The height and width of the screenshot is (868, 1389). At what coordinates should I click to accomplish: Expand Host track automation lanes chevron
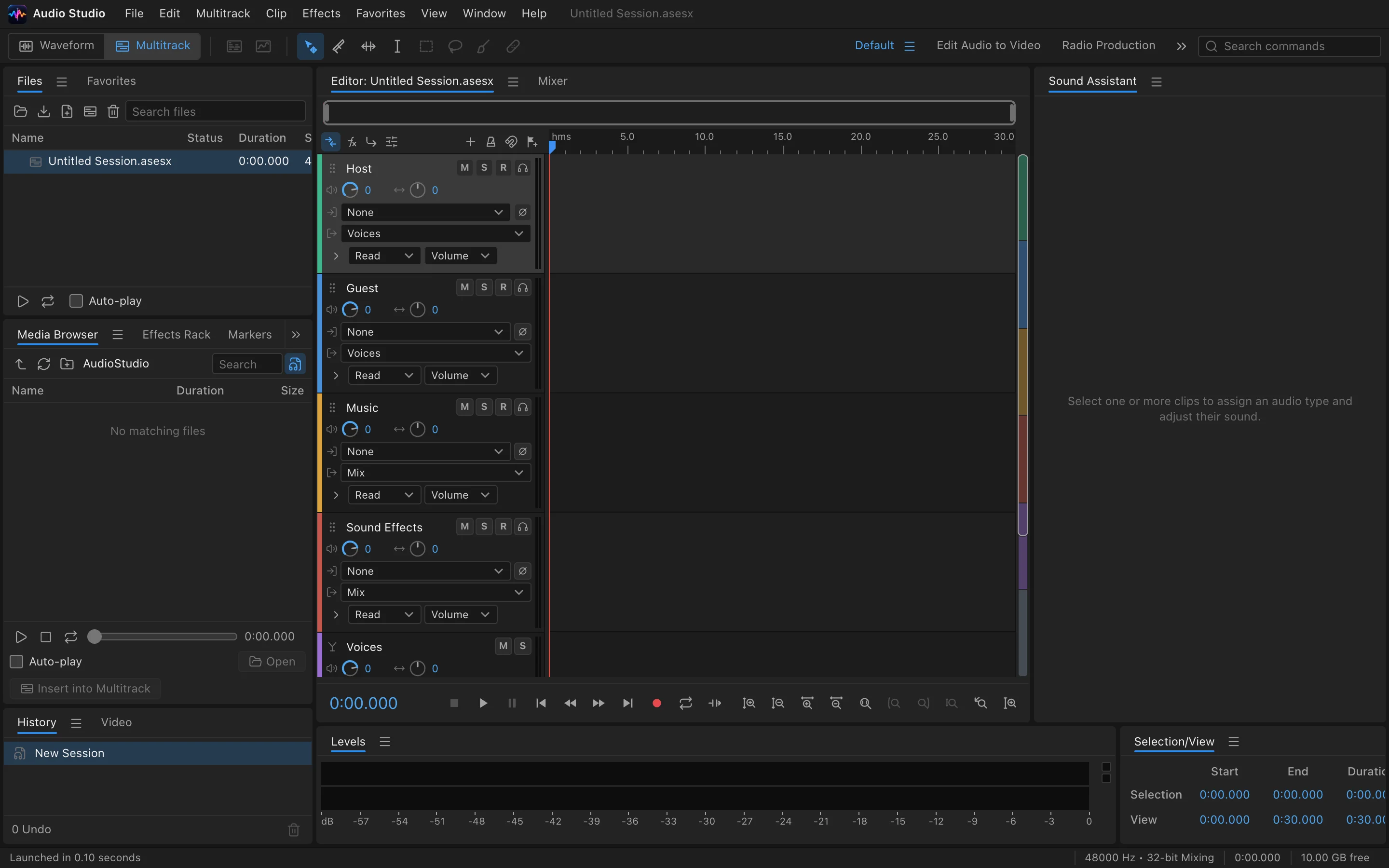click(336, 256)
